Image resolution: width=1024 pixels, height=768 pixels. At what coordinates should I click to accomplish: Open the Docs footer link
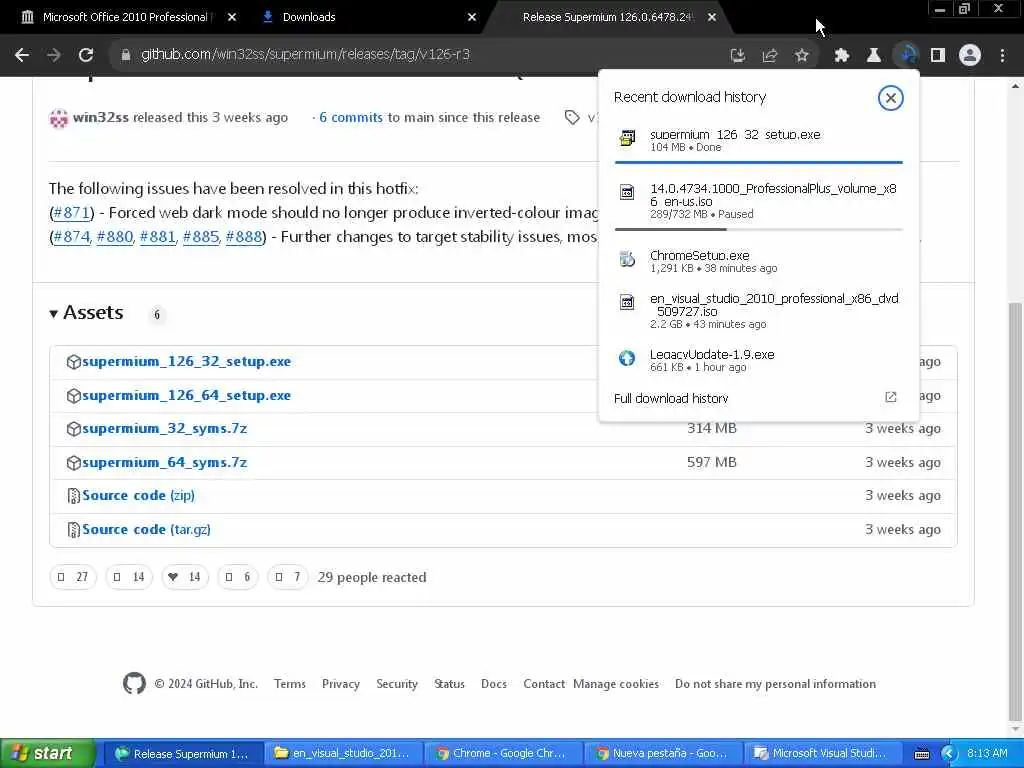pyautogui.click(x=494, y=684)
